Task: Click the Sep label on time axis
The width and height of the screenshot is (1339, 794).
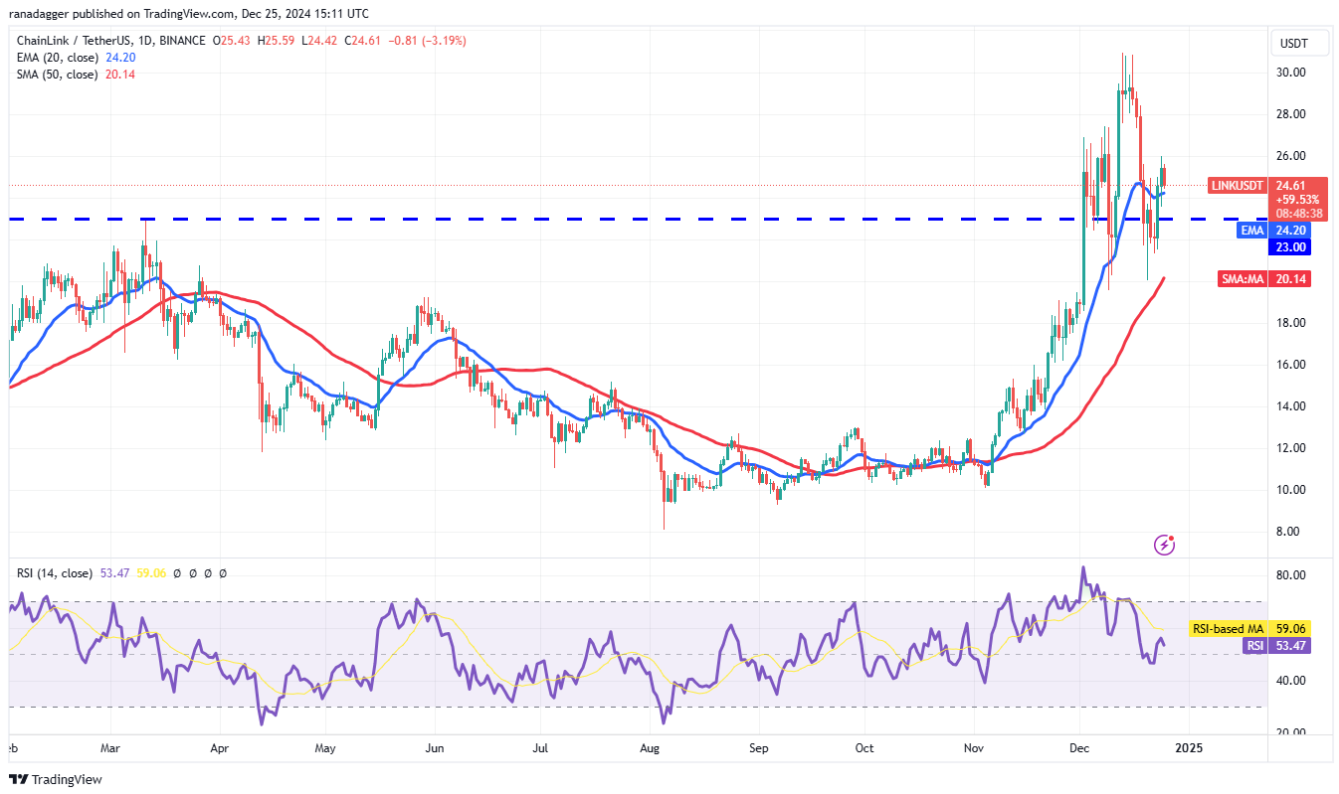Action: click(x=758, y=748)
